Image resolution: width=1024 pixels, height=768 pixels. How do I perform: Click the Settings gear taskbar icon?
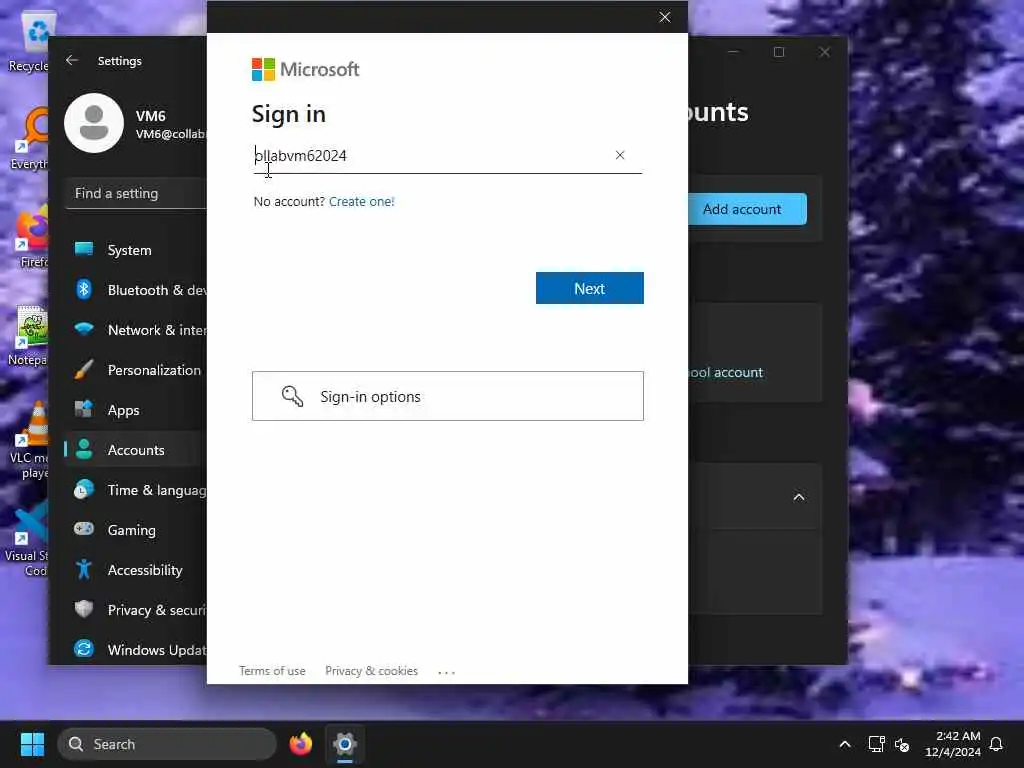click(345, 744)
